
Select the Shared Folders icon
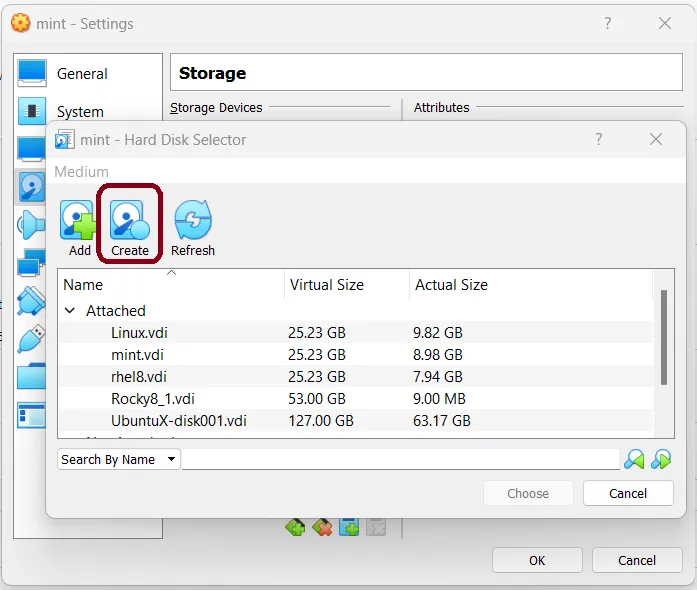click(x=31, y=376)
